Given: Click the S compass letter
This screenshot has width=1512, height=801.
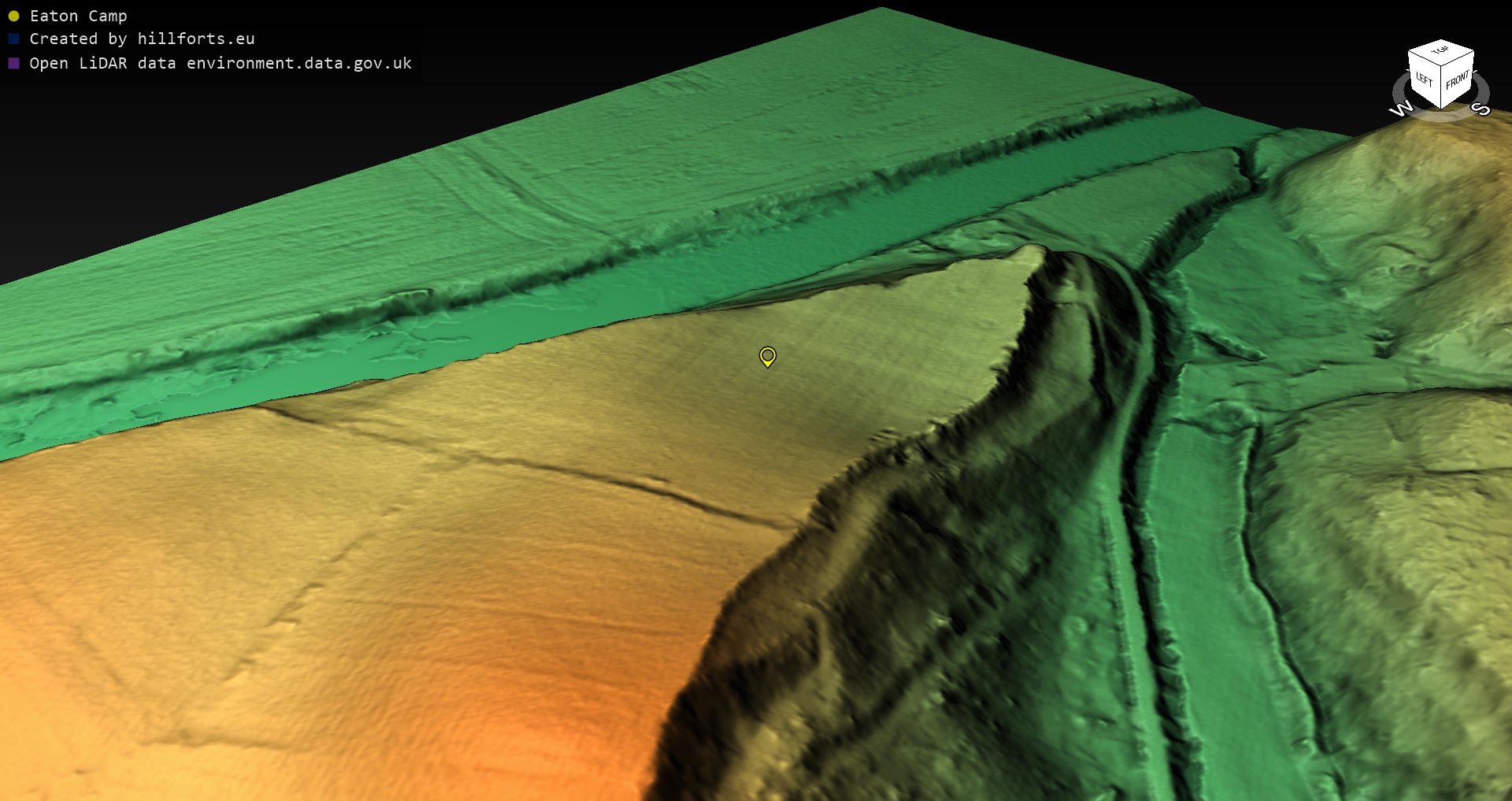Looking at the screenshot, I should [1480, 109].
